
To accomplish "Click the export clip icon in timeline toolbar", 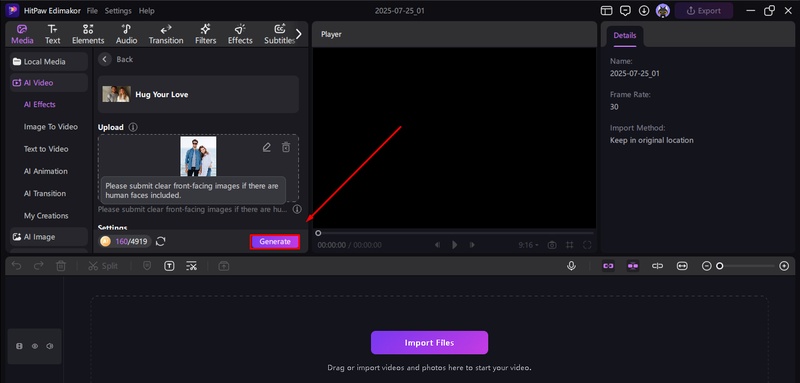I will point(223,266).
